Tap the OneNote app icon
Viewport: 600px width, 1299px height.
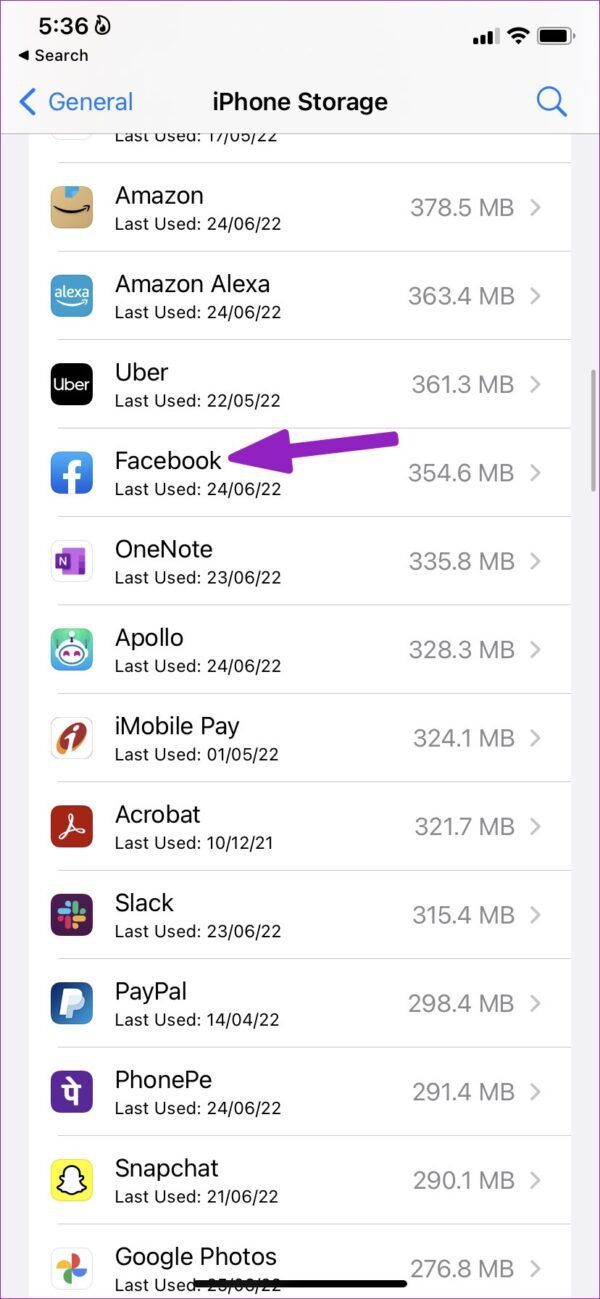pyautogui.click(x=72, y=561)
